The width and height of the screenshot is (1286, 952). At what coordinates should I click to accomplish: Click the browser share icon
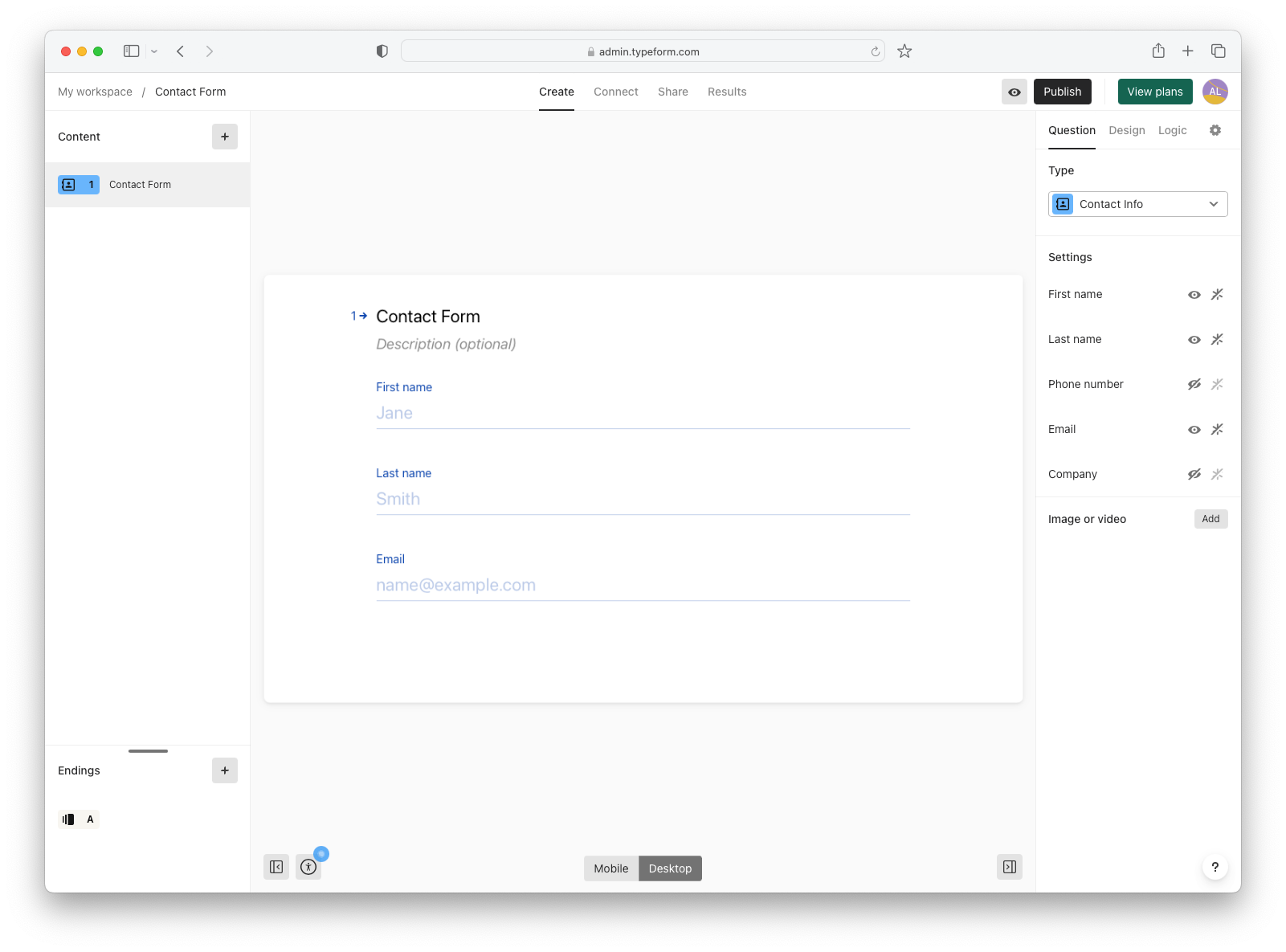click(1158, 51)
